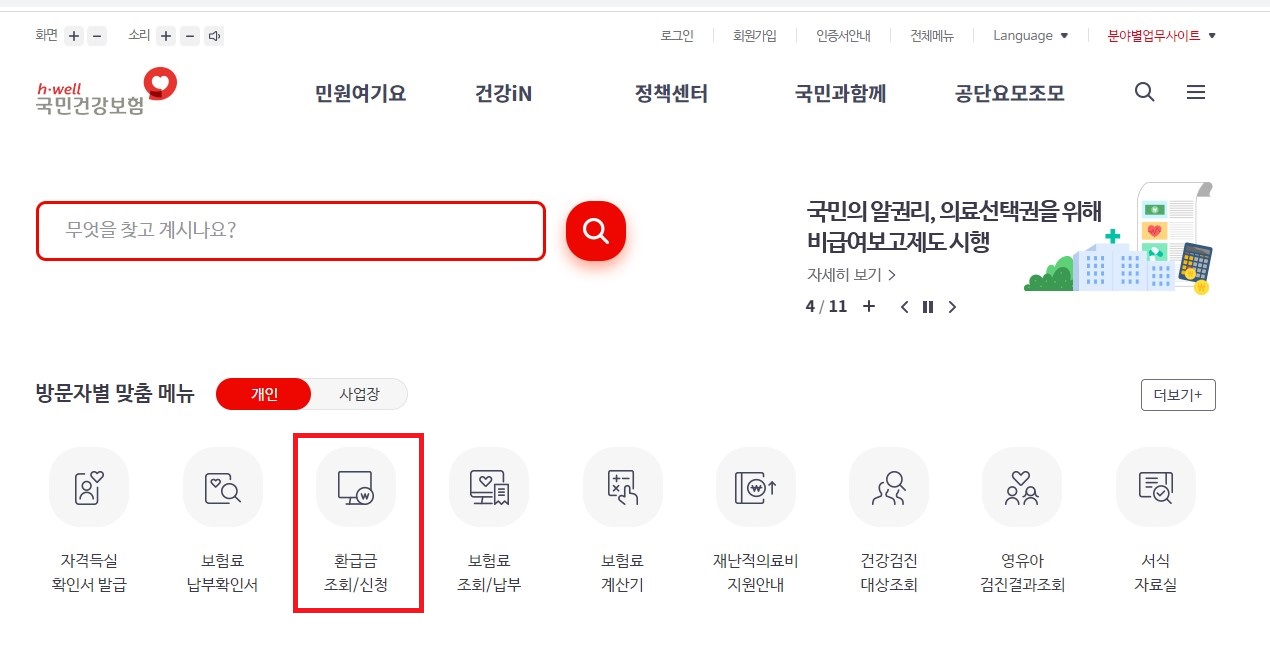Image resolution: width=1270 pixels, height=661 pixels.
Task: Open the hamburger navigation menu
Action: [1195, 91]
